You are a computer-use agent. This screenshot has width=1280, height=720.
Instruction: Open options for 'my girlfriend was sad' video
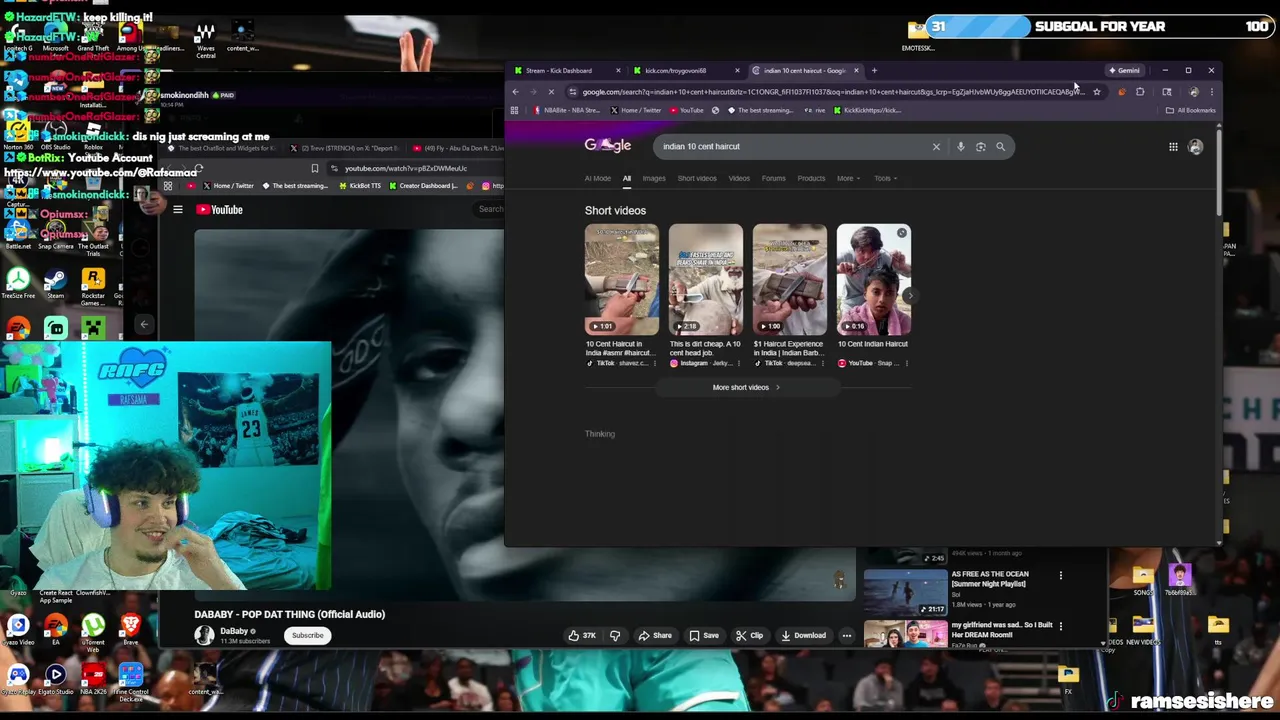click(x=1061, y=626)
